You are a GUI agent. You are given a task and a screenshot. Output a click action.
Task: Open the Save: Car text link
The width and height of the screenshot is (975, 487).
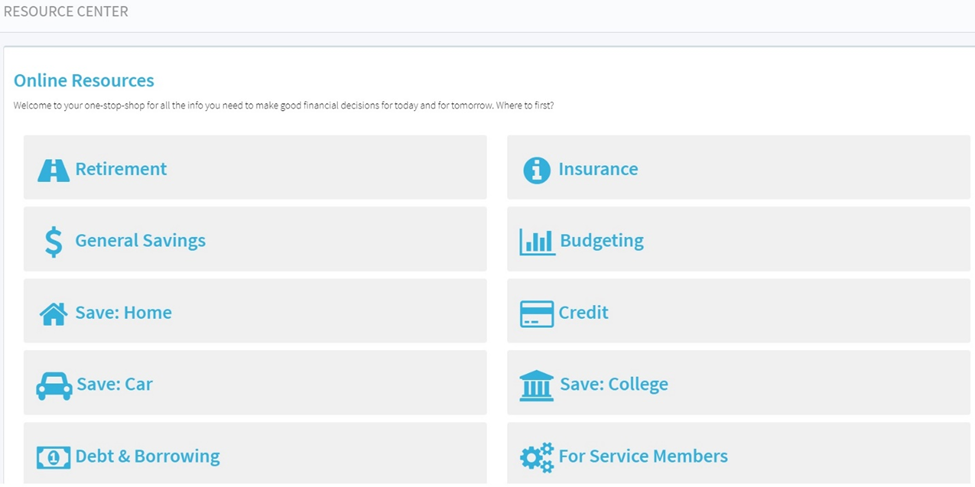click(115, 384)
